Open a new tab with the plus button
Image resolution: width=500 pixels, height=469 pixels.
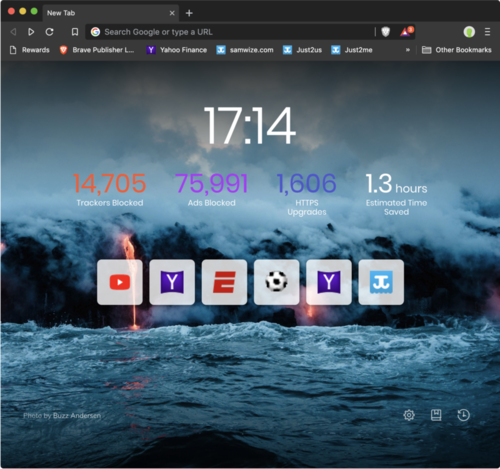pyautogui.click(x=189, y=13)
